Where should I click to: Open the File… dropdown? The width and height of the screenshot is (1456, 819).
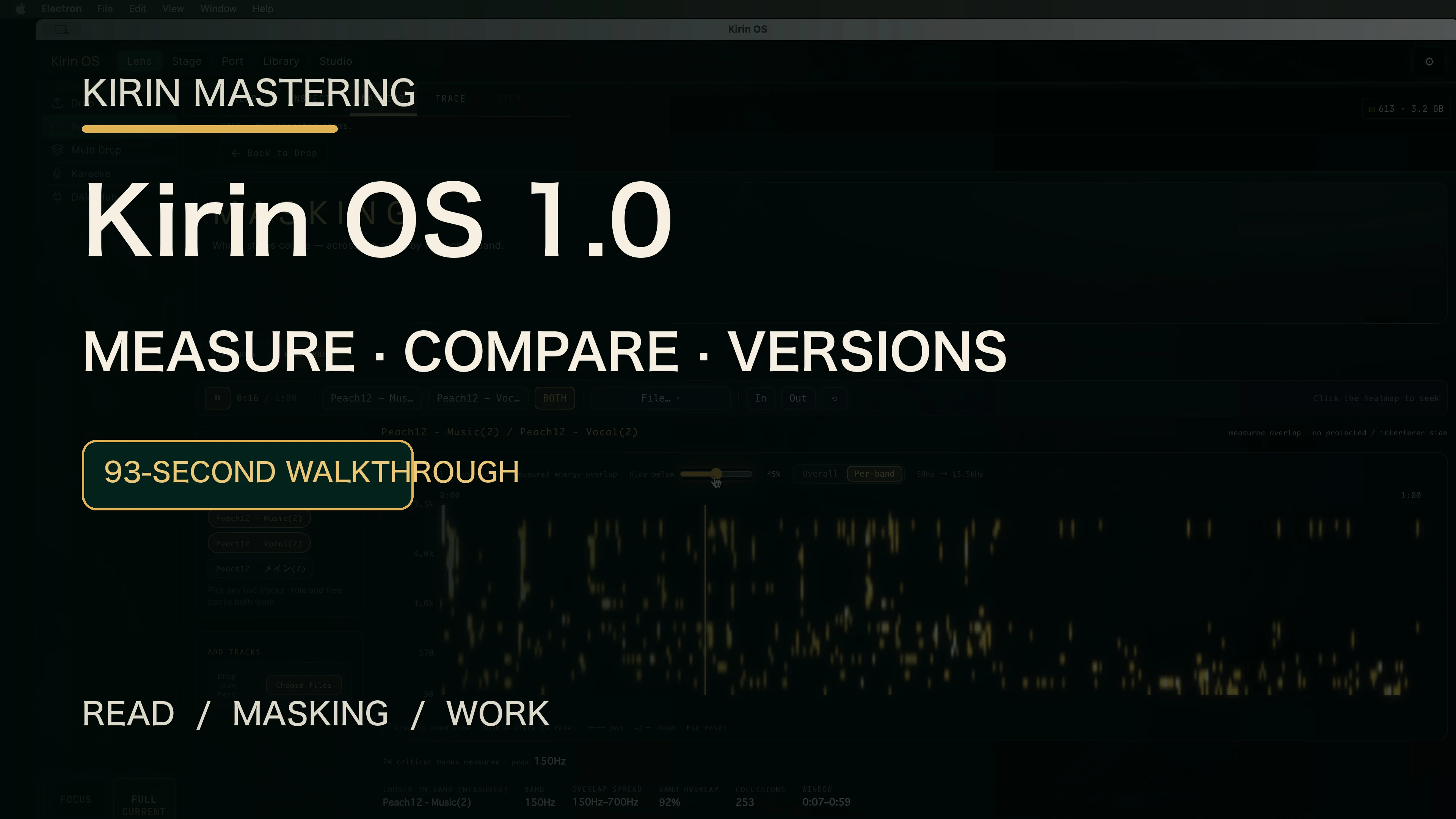pyautogui.click(x=660, y=398)
